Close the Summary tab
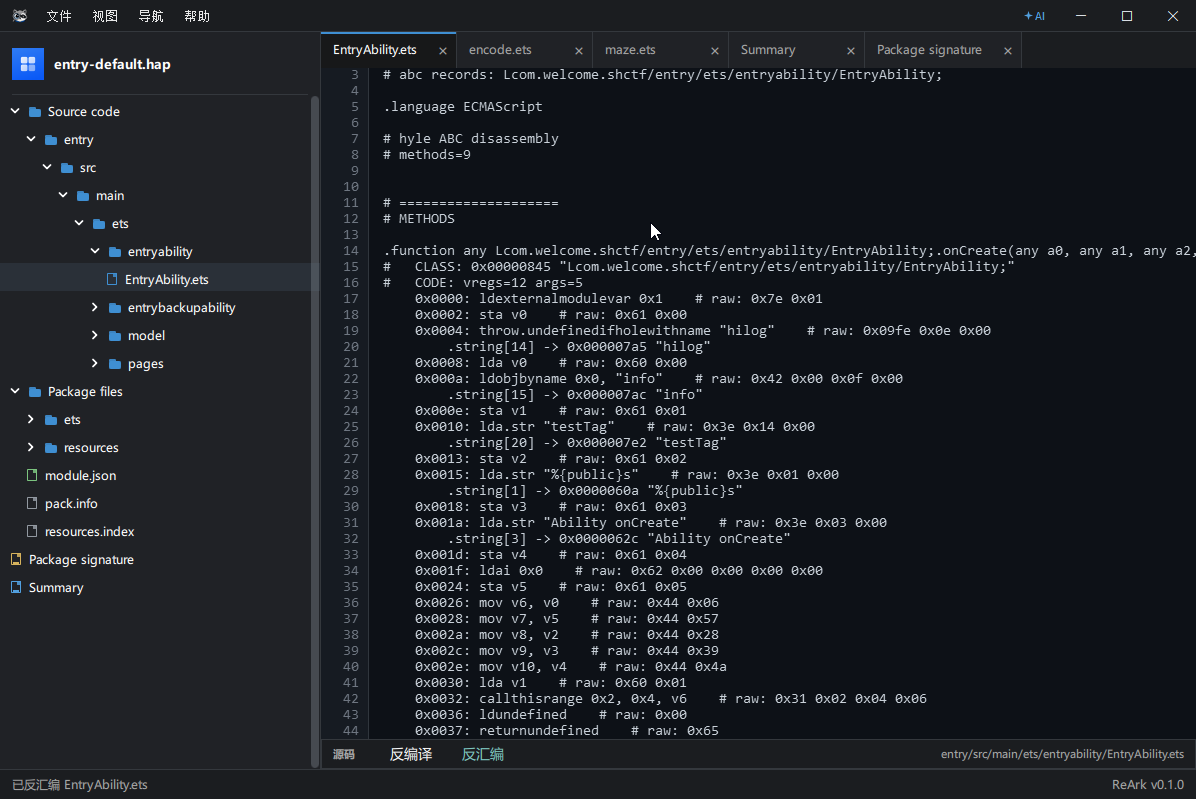1196x799 pixels. click(850, 51)
